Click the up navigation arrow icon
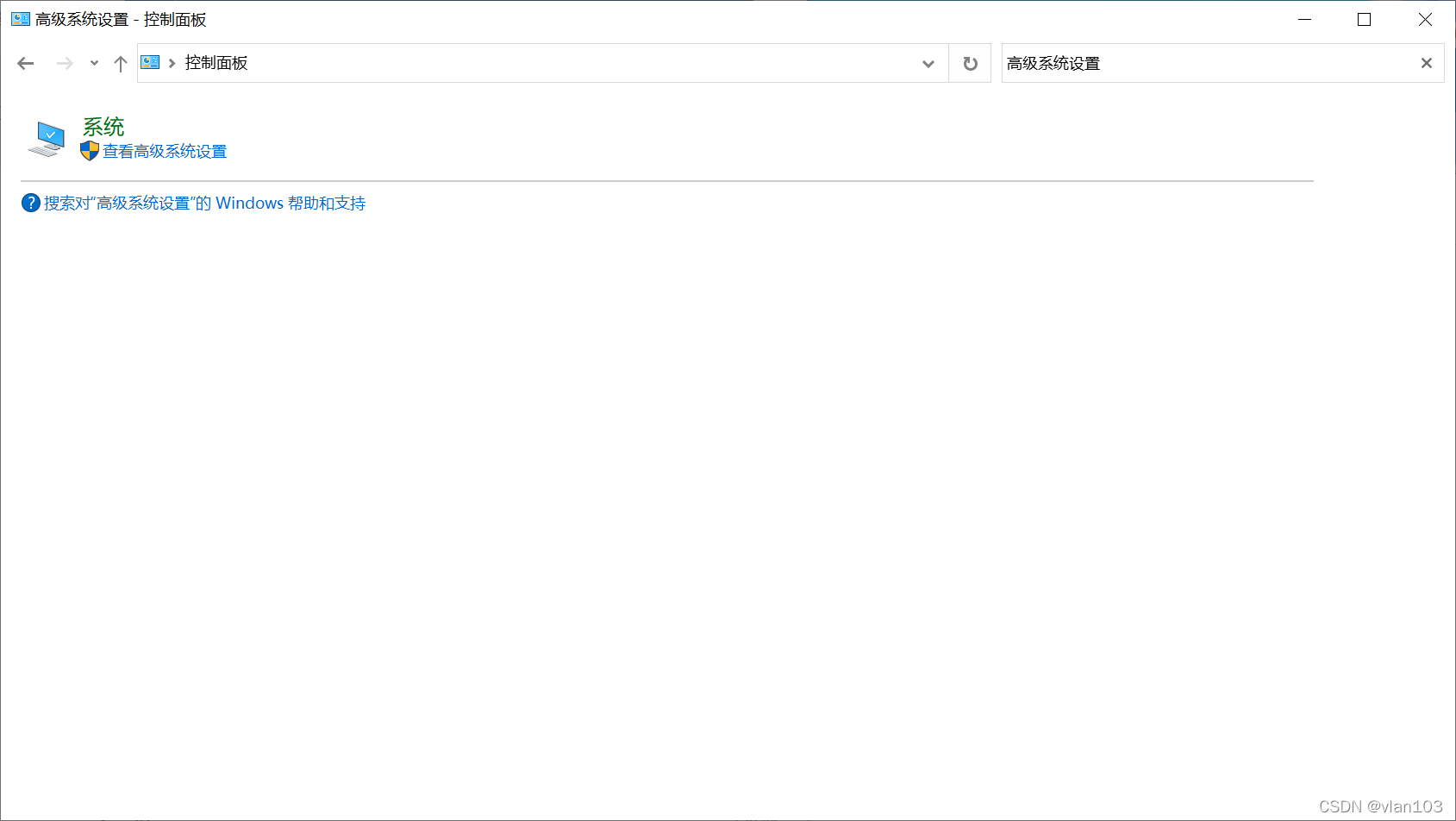This screenshot has width=1456, height=821. click(120, 63)
